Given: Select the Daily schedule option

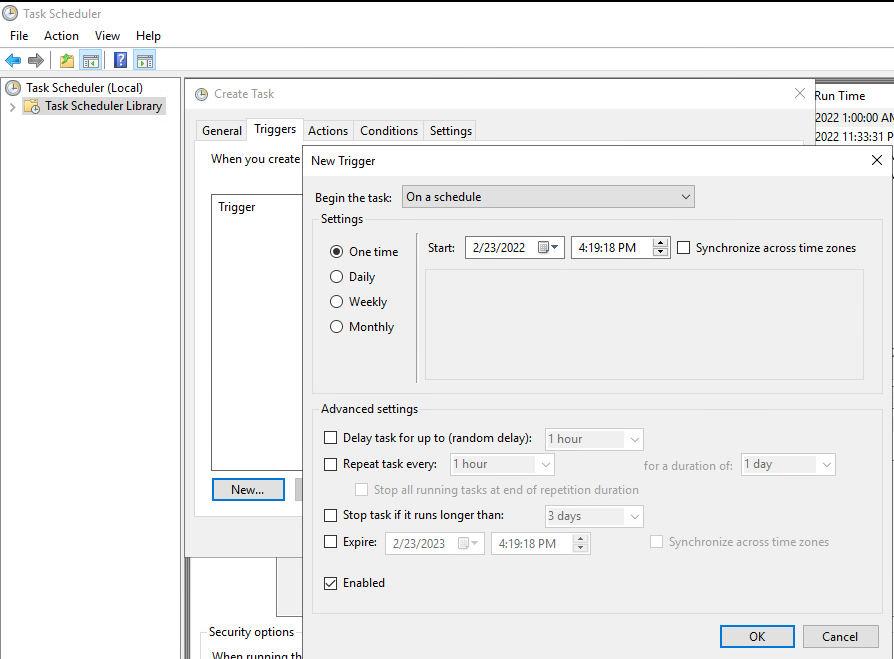Looking at the screenshot, I should [x=336, y=276].
